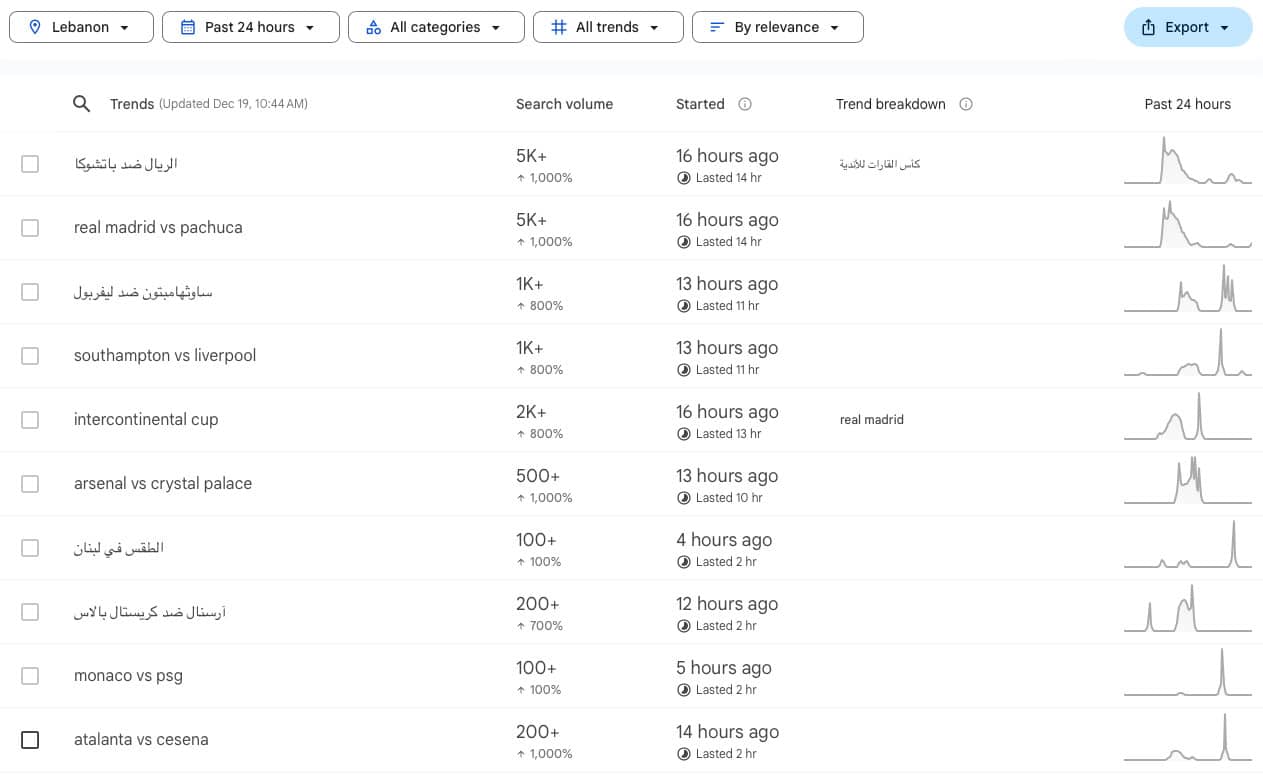Click the Past 24 hours column header

point(1188,104)
